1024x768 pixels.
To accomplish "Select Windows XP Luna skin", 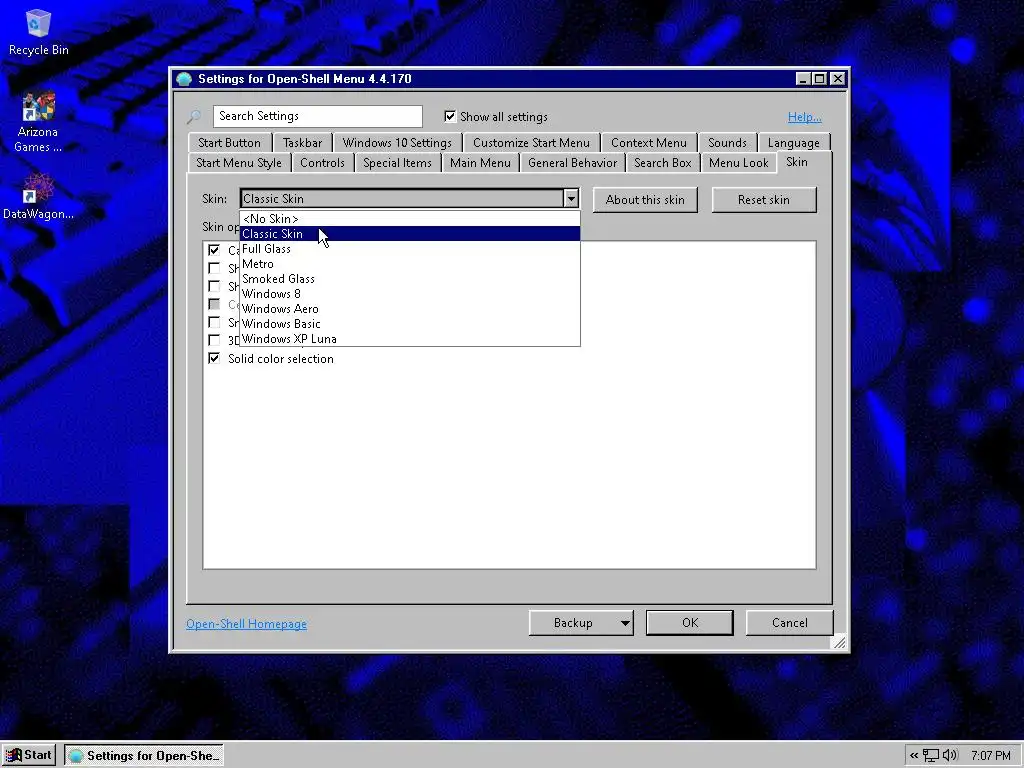I will [409, 339].
